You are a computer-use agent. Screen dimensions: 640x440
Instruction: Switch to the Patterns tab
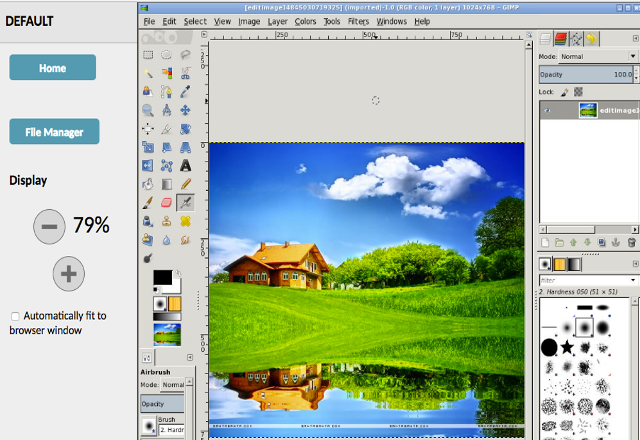tap(560, 265)
